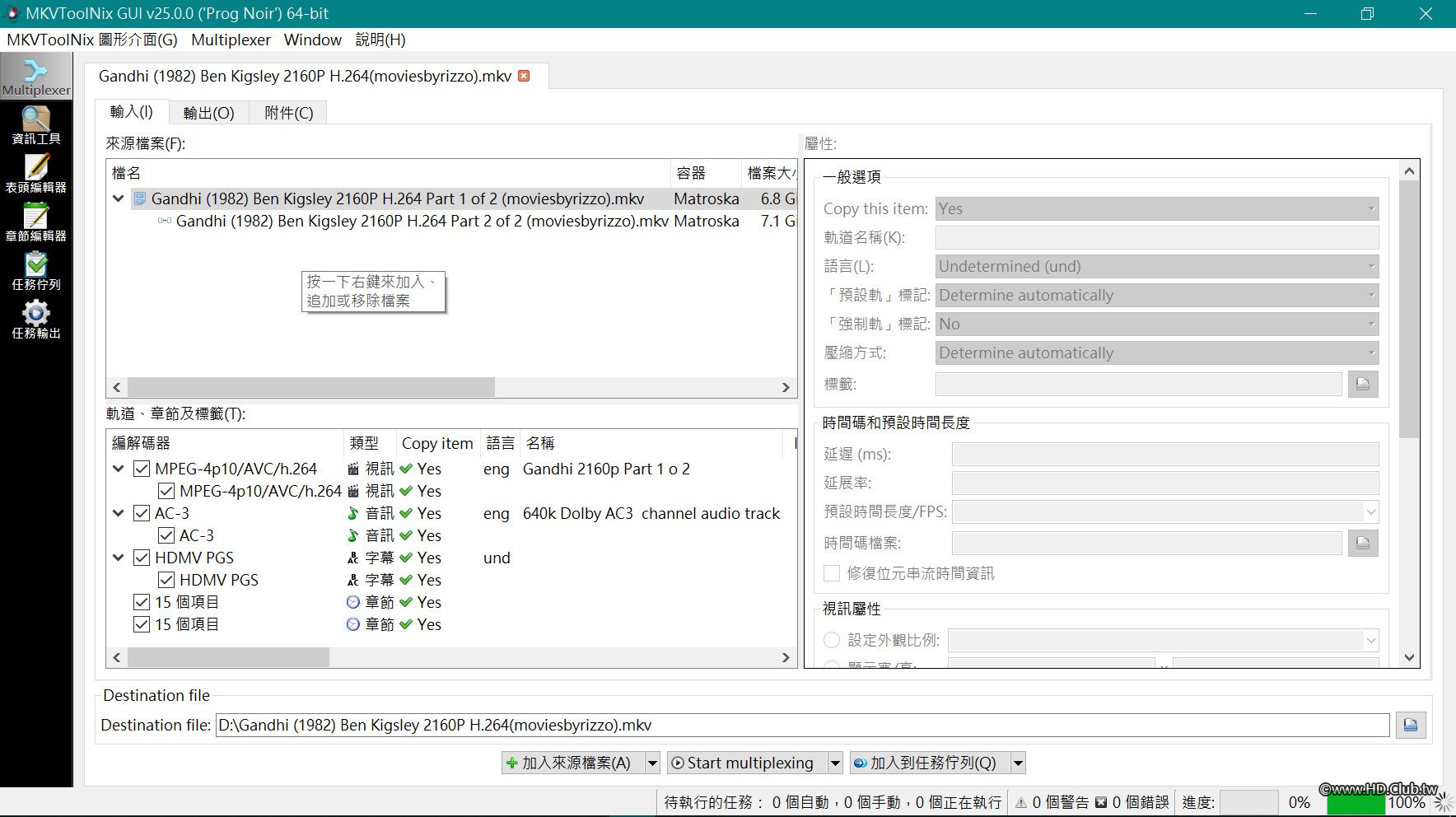Collapse the AC-3 track group
This screenshot has width=1456, height=817.
119,513
